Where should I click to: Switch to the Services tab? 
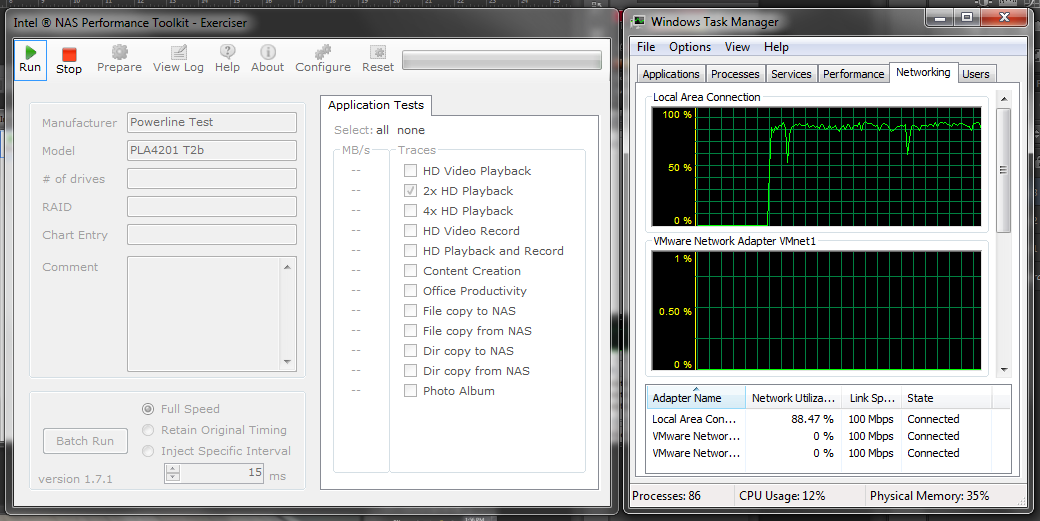tap(791, 74)
